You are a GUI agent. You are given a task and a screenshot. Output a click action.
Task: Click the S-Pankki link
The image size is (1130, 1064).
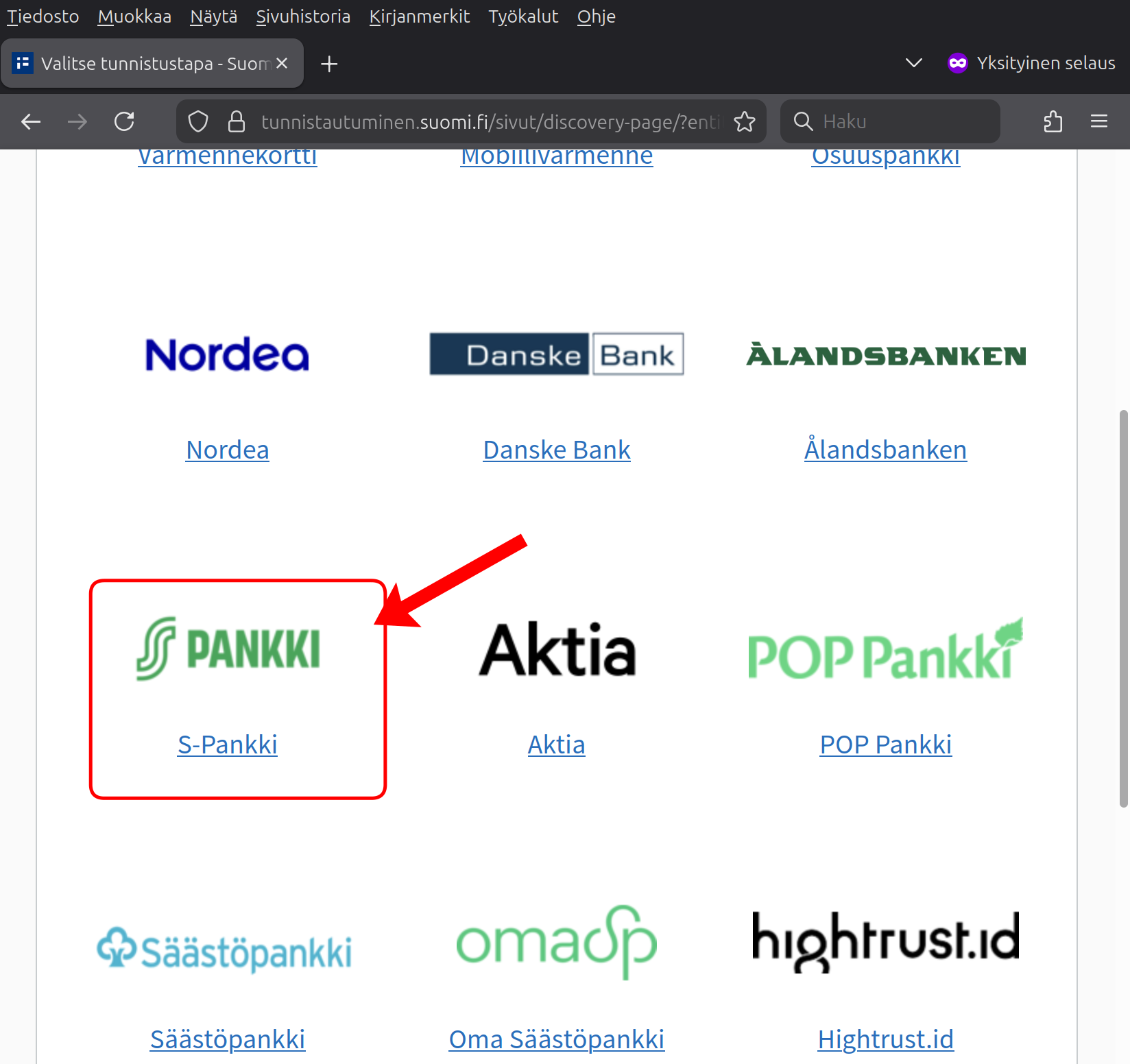(x=228, y=745)
